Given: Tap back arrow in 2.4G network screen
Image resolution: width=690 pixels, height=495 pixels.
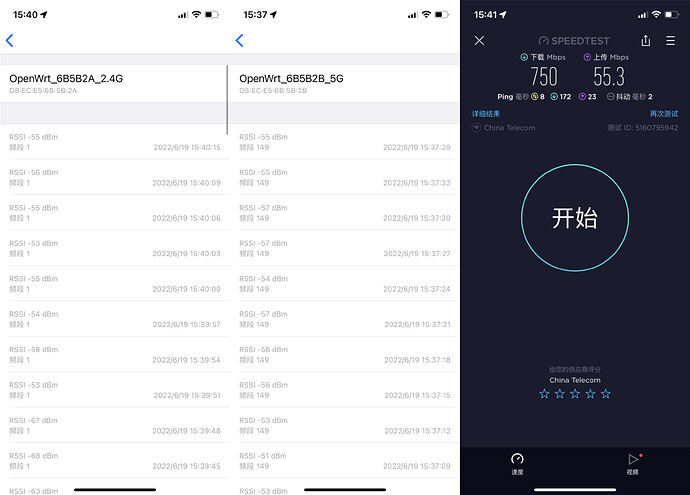Looking at the screenshot, I should pyautogui.click(x=10, y=40).
